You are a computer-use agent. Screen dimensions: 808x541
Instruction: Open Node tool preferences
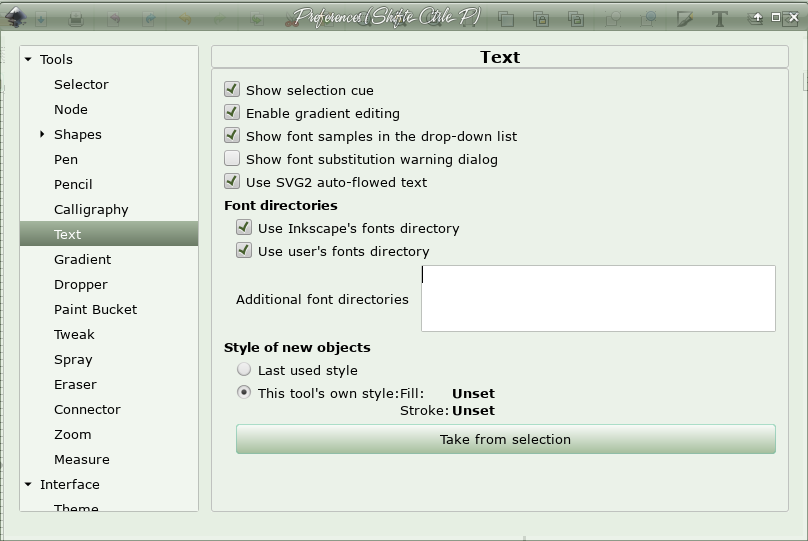(x=71, y=109)
